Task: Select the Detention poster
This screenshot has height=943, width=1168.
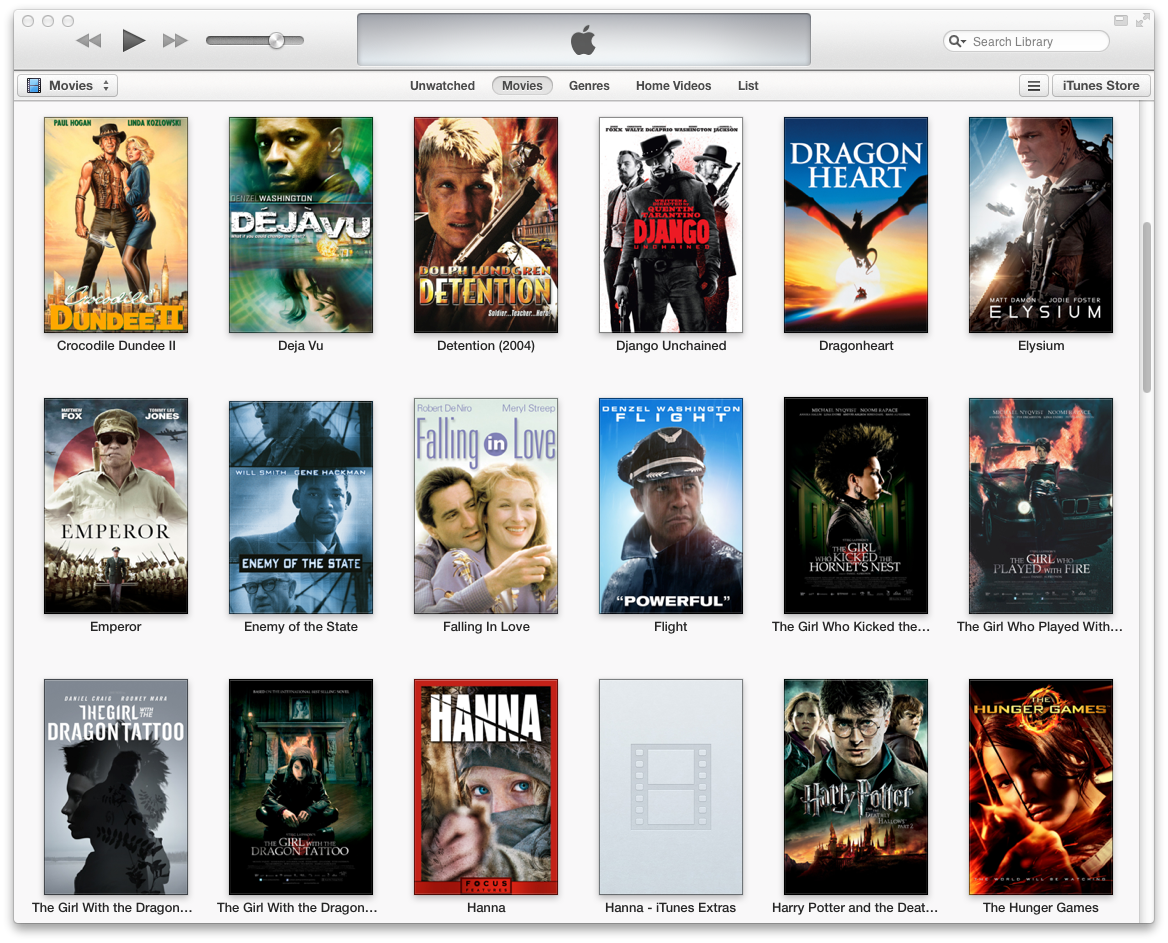Action: click(x=486, y=225)
